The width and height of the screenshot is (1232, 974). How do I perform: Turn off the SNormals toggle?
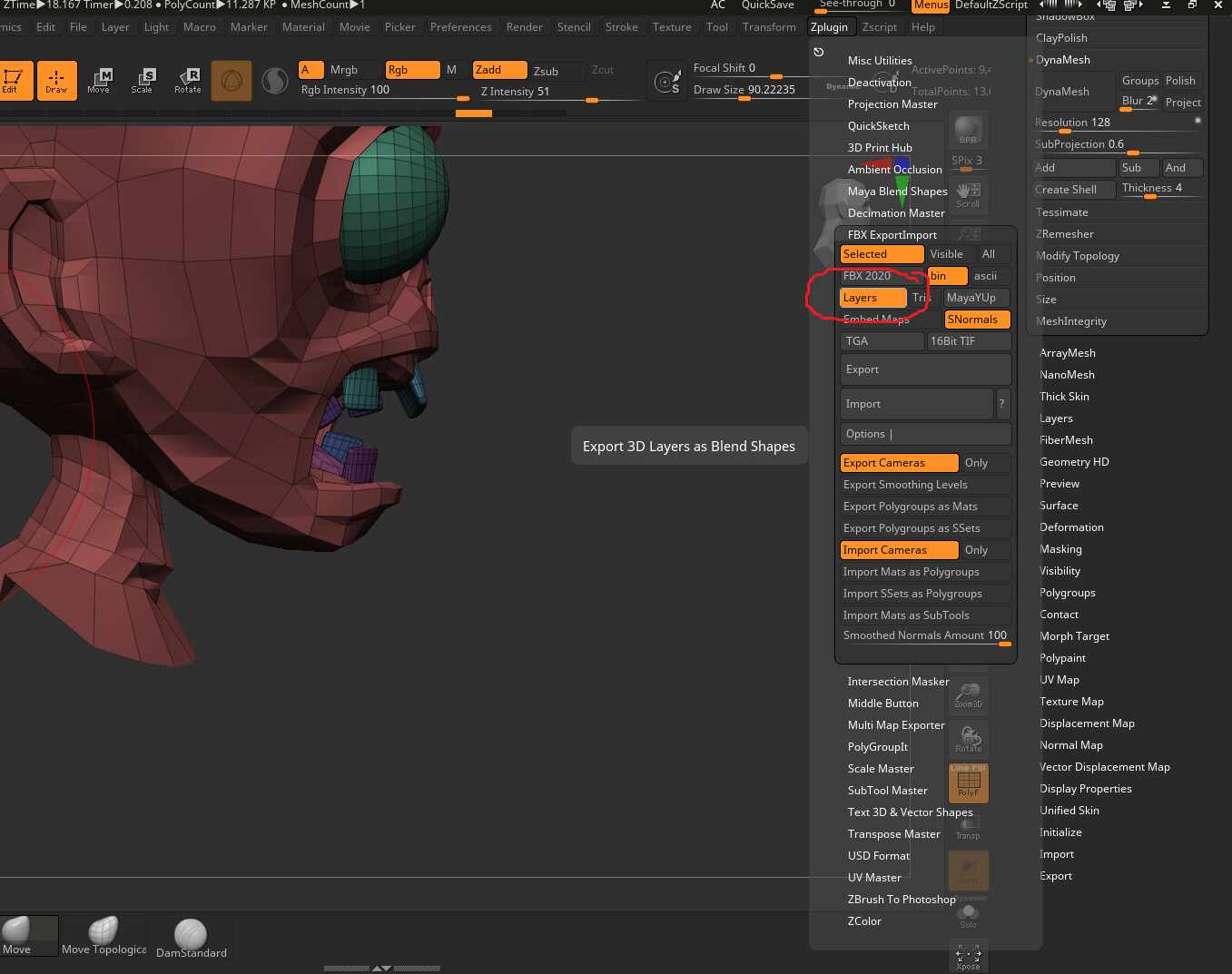pyautogui.click(x=977, y=320)
